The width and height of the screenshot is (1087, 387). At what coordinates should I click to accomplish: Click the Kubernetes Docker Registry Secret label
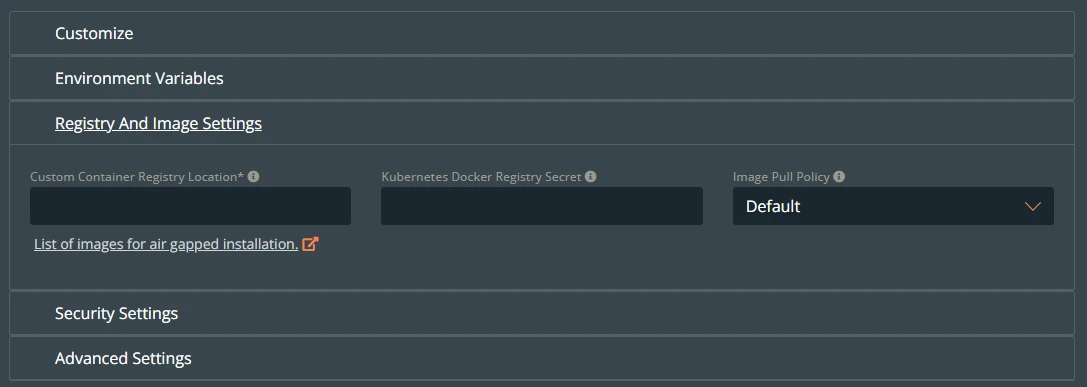(x=481, y=177)
